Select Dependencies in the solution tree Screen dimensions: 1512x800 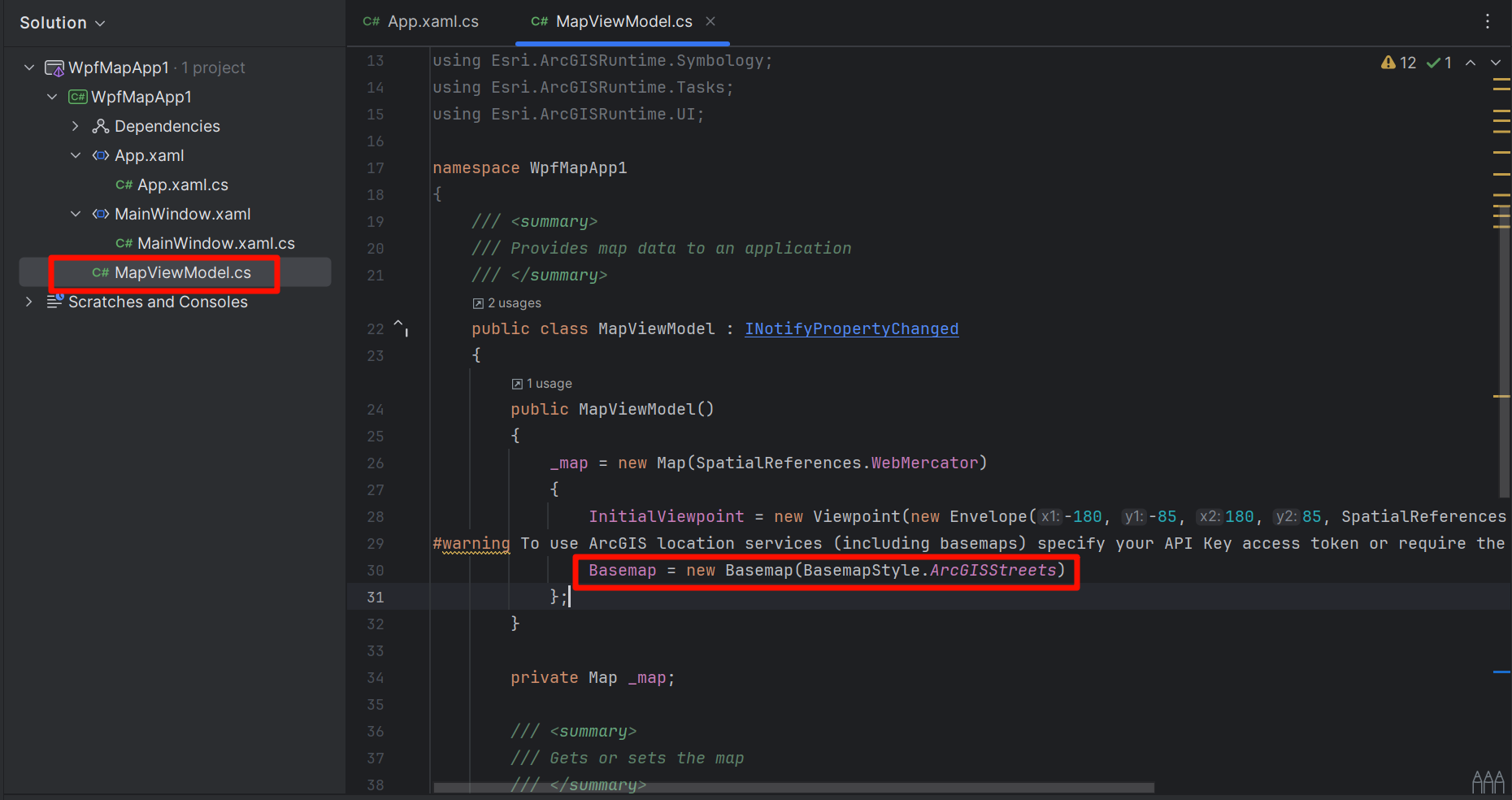coord(167,126)
